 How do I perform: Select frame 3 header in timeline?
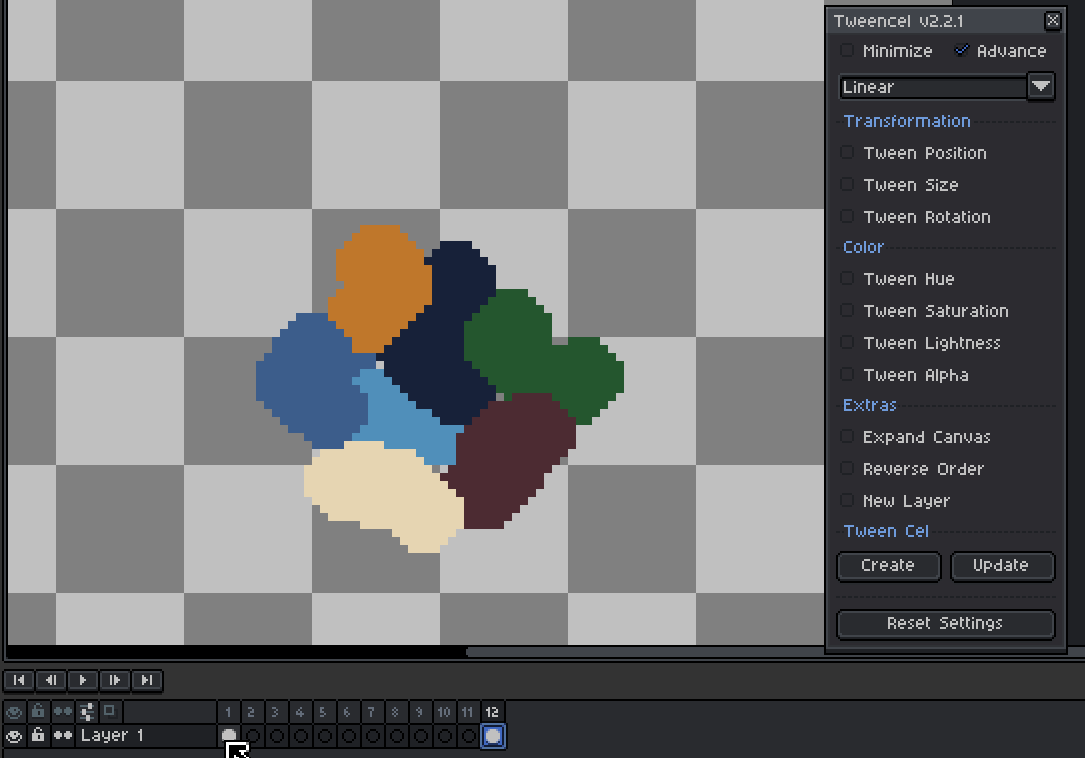point(276,712)
